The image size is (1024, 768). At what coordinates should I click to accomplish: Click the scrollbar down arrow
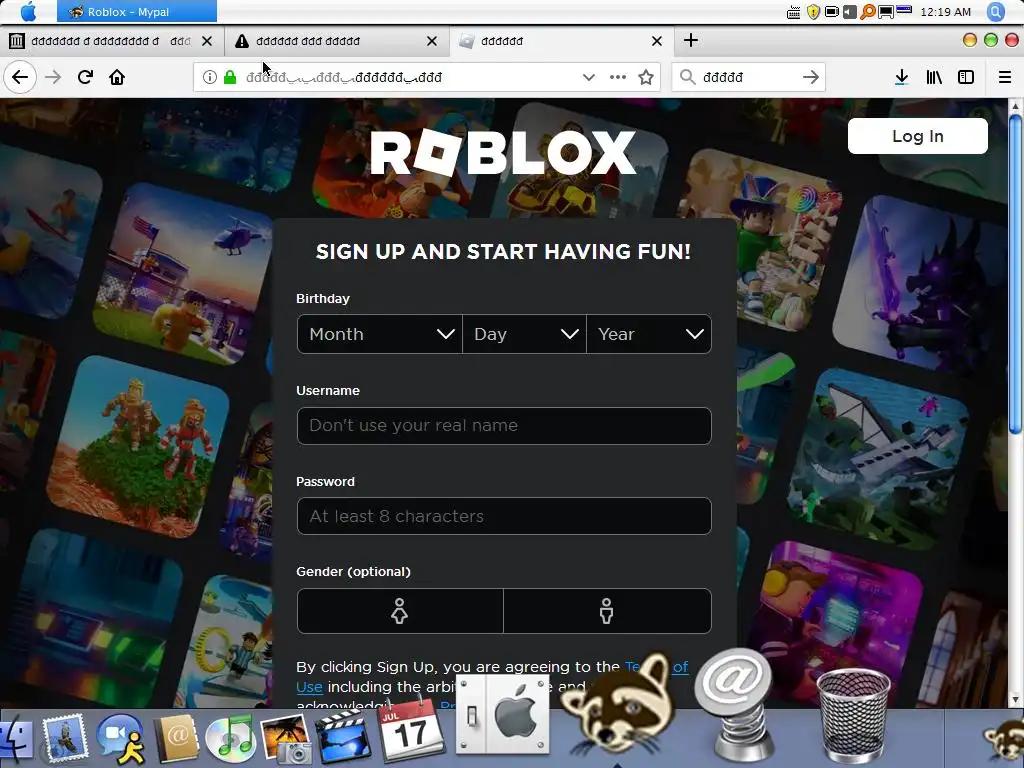[x=1015, y=699]
